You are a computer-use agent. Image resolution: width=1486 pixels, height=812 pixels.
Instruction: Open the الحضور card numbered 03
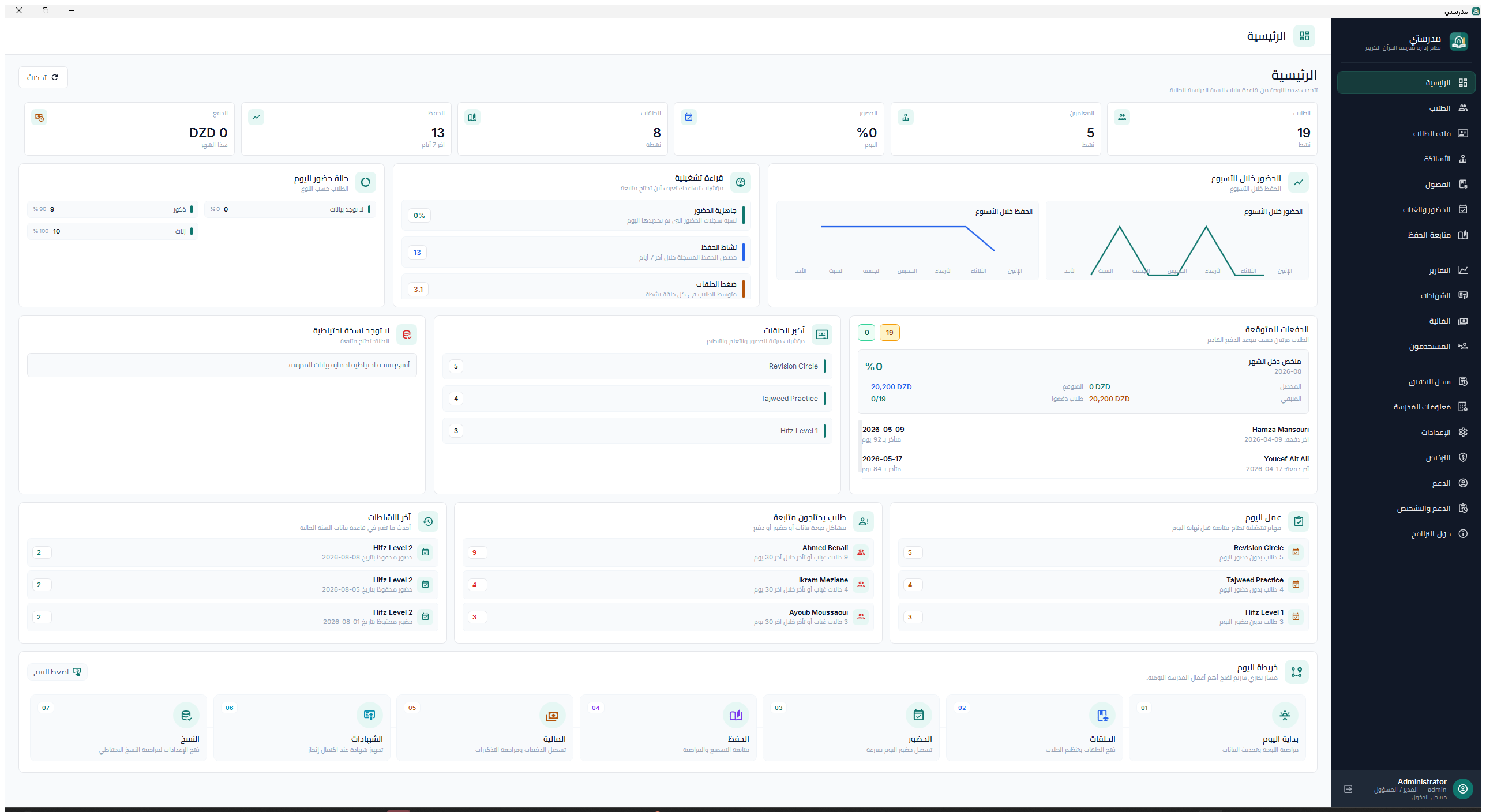(x=851, y=728)
